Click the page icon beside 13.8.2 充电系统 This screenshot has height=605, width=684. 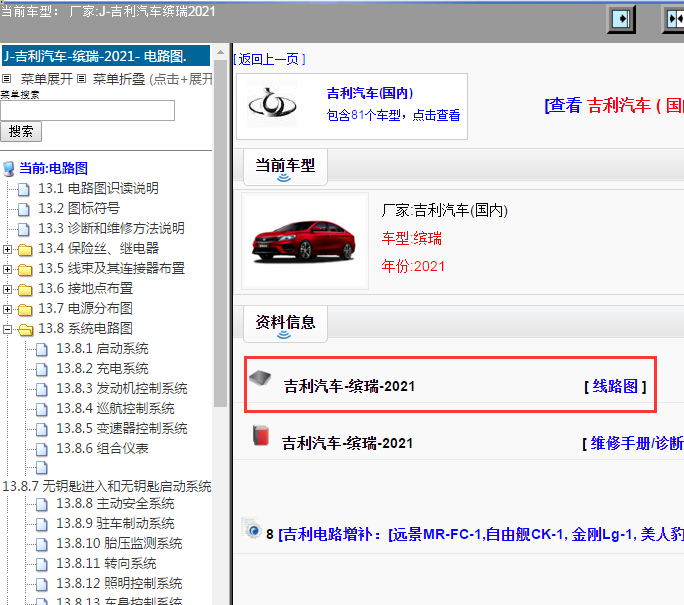click(x=42, y=369)
